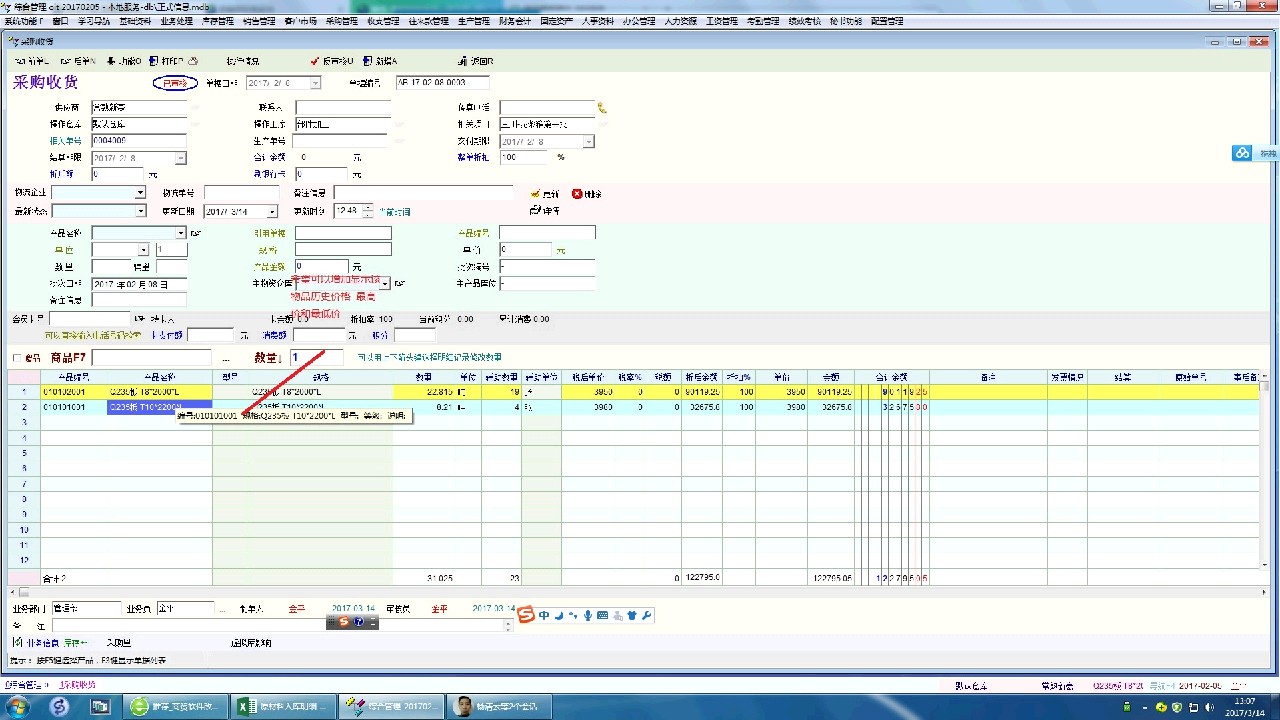Expand the date dropdown showing 2017/3/14
Viewport: 1280px width, 720px height.
[x=271, y=212]
